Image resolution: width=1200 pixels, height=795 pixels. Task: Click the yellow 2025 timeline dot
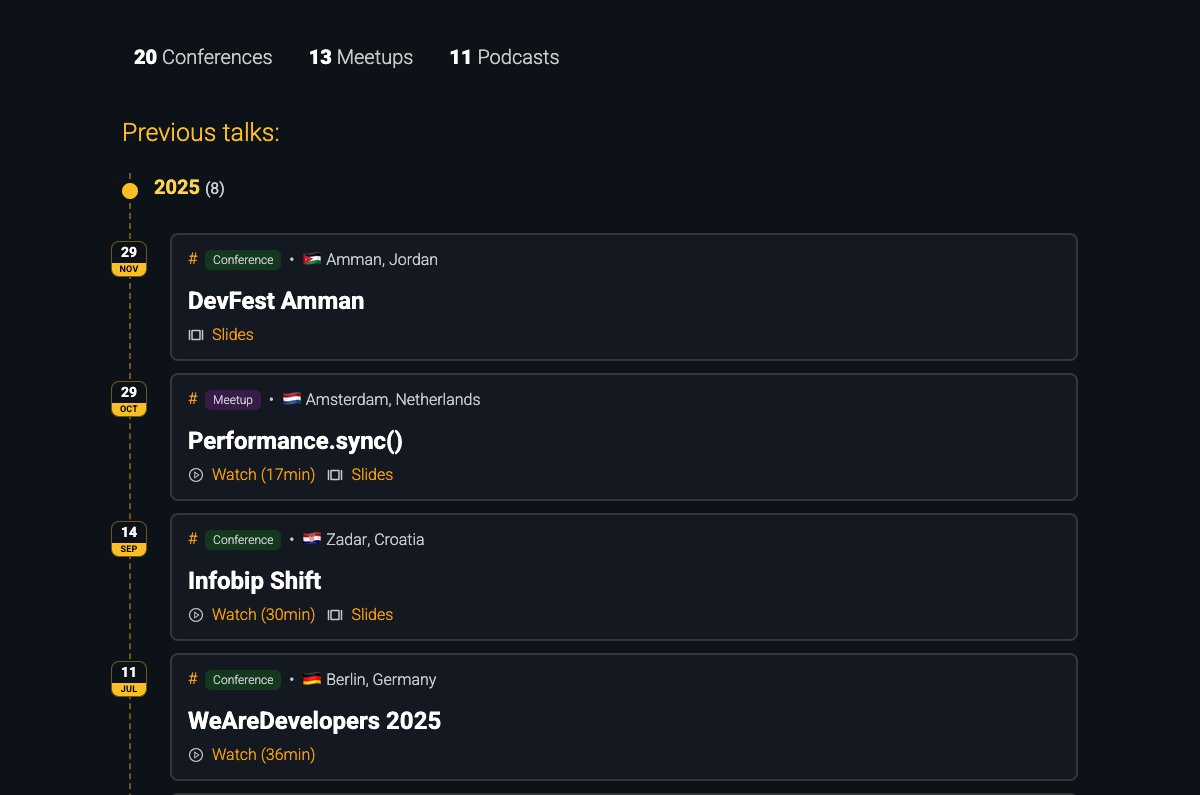click(129, 190)
